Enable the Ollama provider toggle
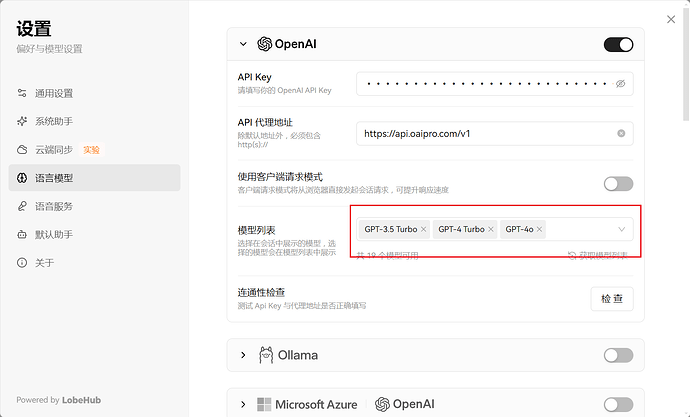 point(618,355)
